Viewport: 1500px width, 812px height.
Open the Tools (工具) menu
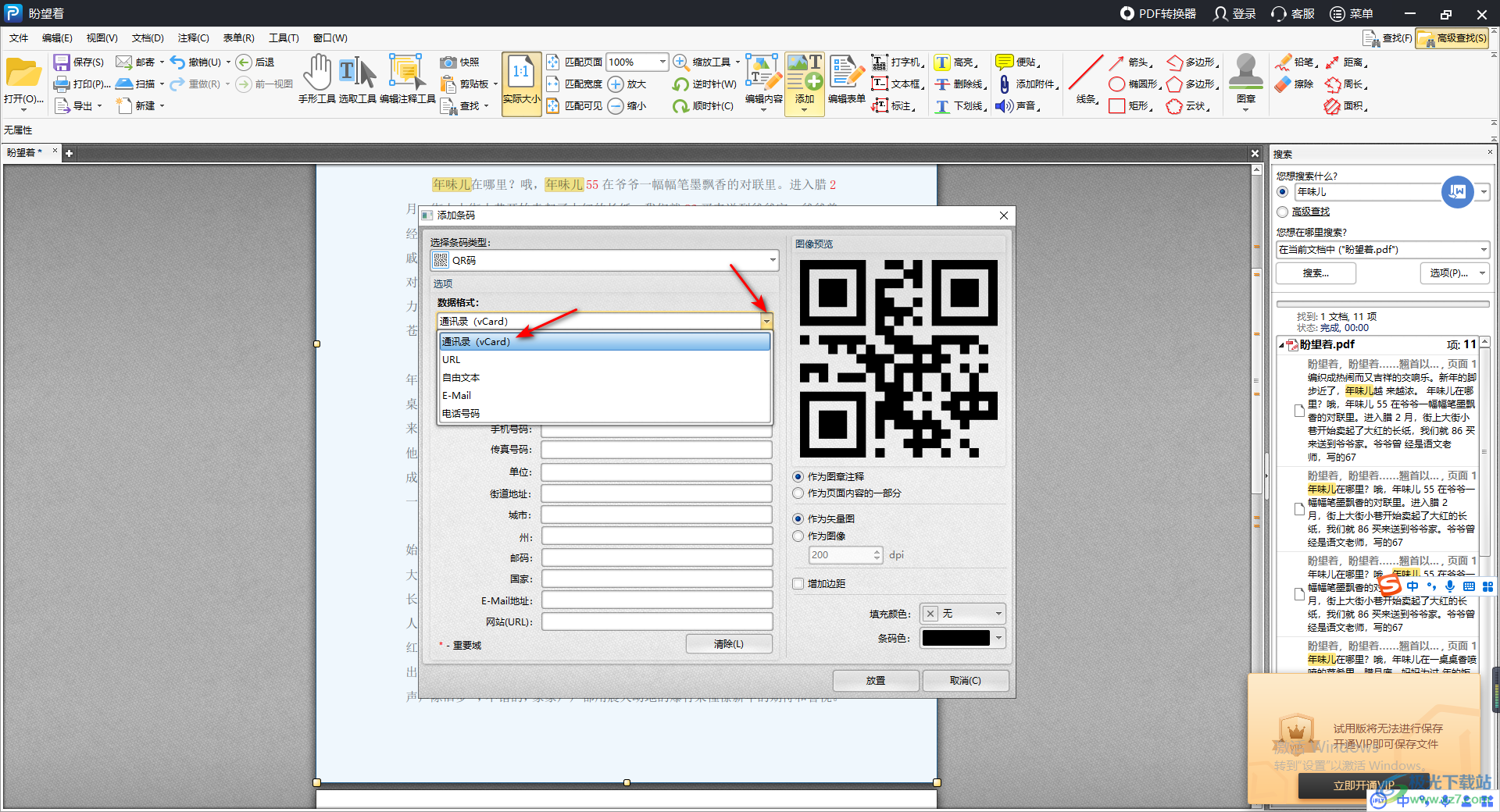[x=284, y=37]
